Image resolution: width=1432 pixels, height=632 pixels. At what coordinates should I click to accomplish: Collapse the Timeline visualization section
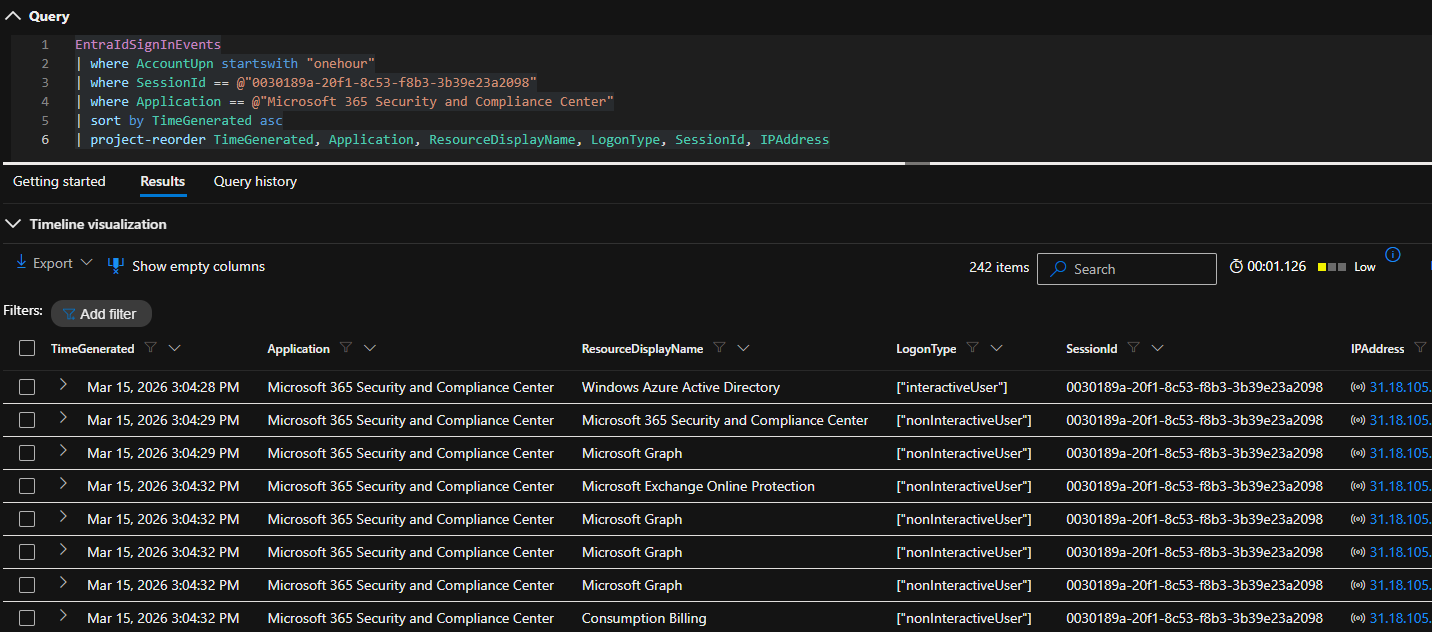12,223
